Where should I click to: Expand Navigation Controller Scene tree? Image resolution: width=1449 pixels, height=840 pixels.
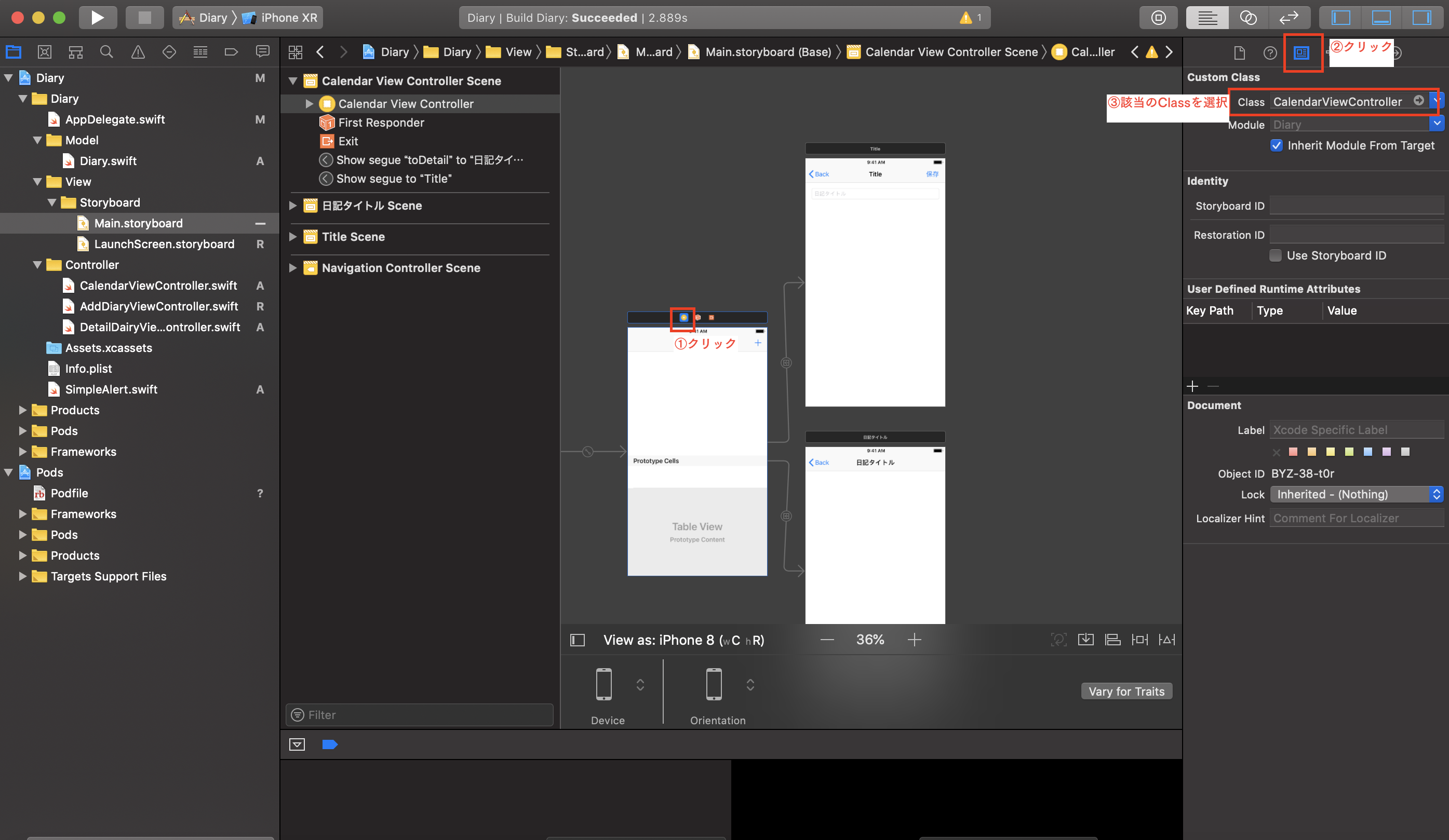click(294, 267)
